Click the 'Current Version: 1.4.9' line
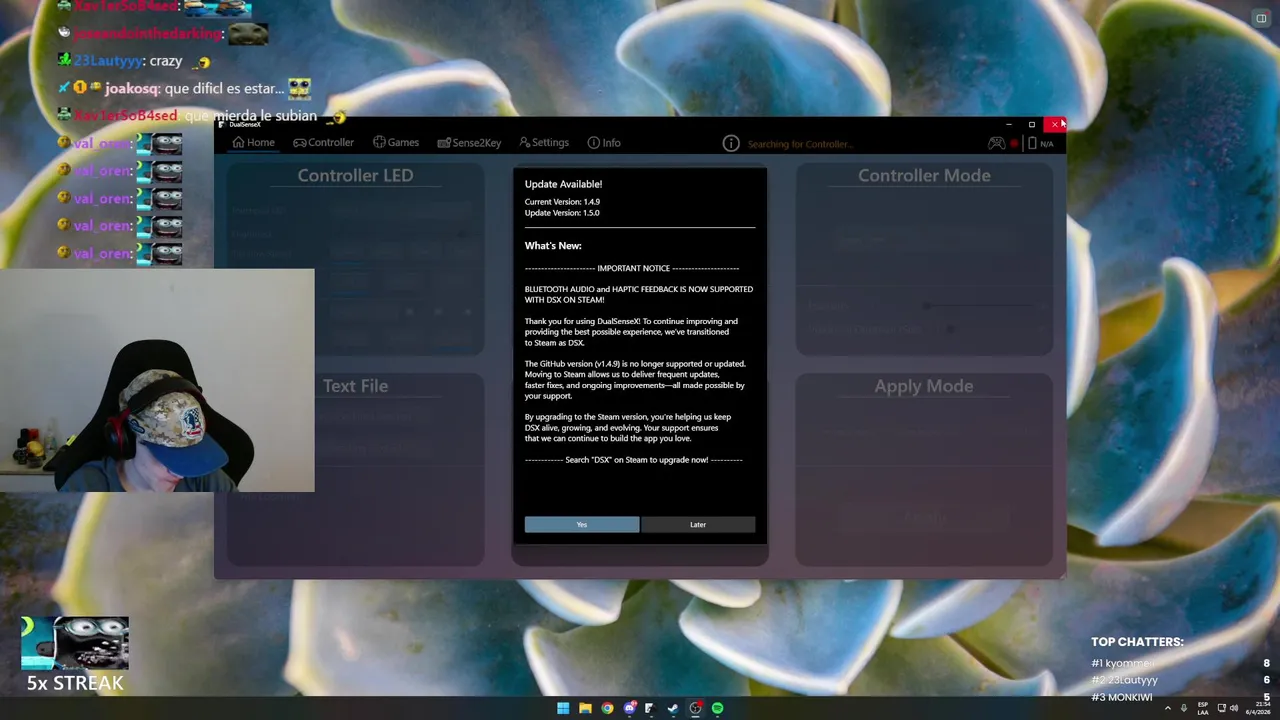The image size is (1280, 720). pyautogui.click(x=562, y=202)
